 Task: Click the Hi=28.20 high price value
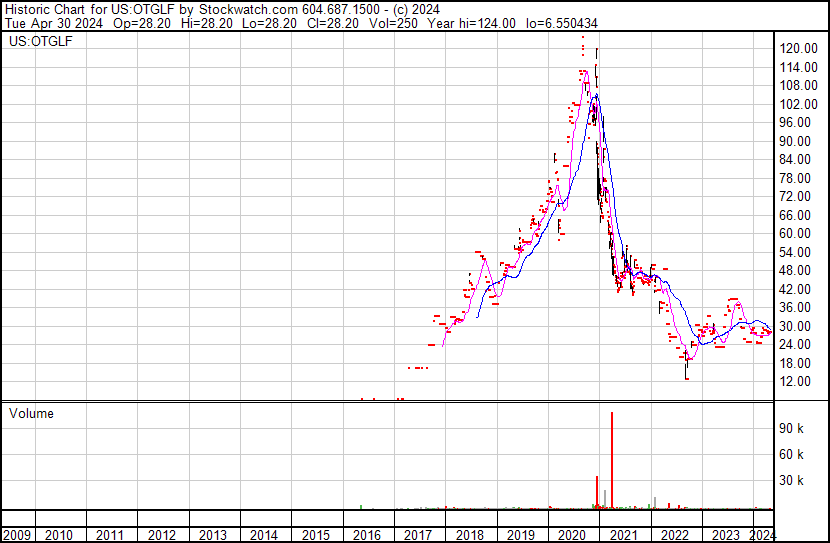point(206,24)
